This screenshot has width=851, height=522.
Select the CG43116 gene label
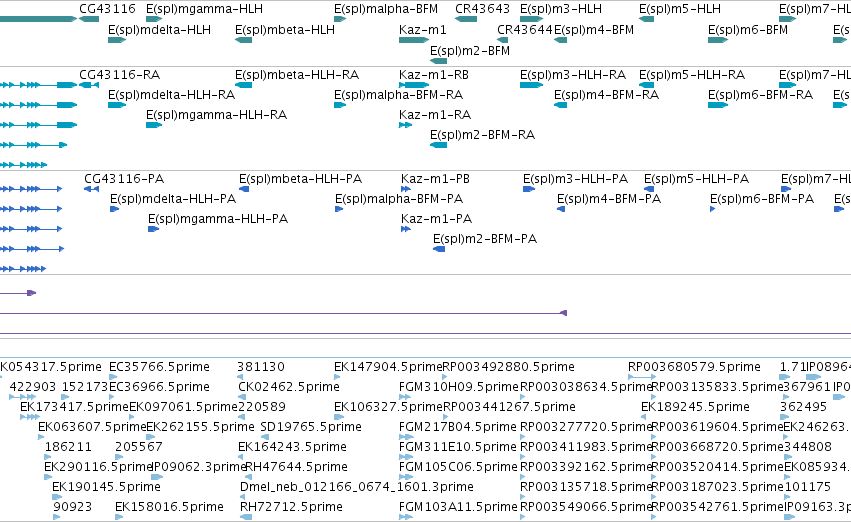pos(107,9)
